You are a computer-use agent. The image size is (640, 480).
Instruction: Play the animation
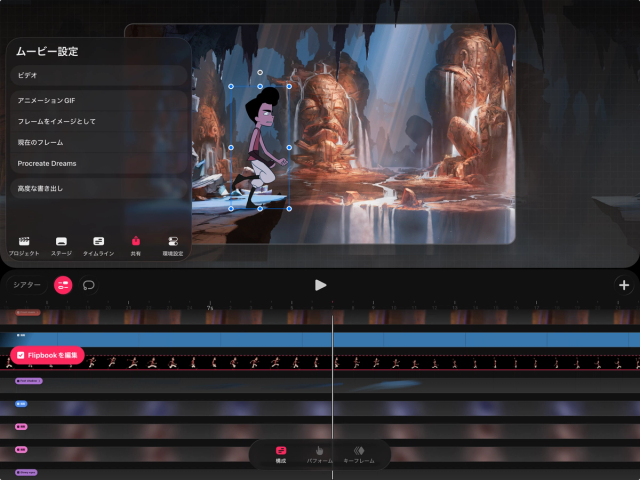[320, 285]
